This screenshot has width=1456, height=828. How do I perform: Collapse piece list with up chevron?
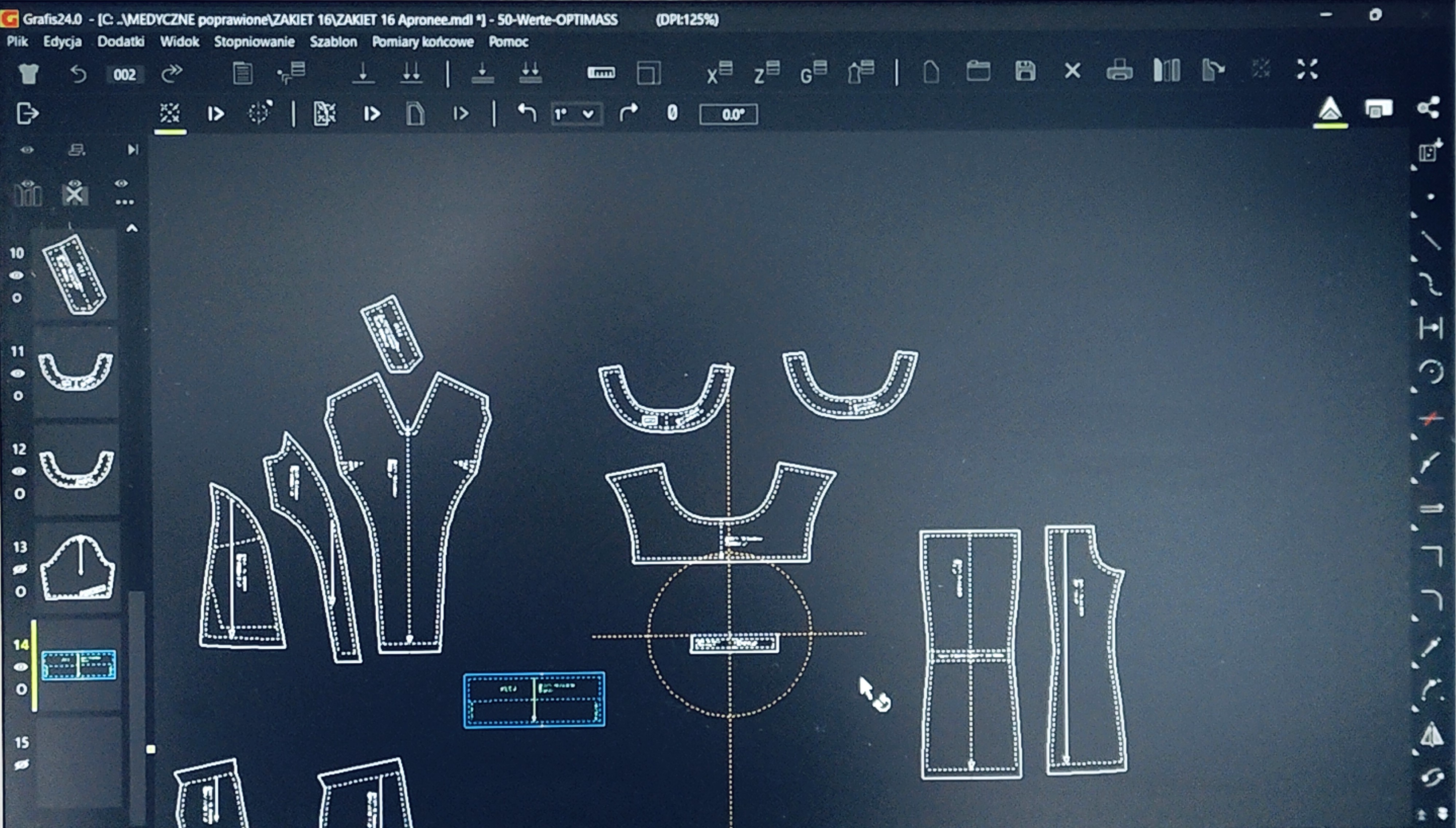(x=132, y=229)
